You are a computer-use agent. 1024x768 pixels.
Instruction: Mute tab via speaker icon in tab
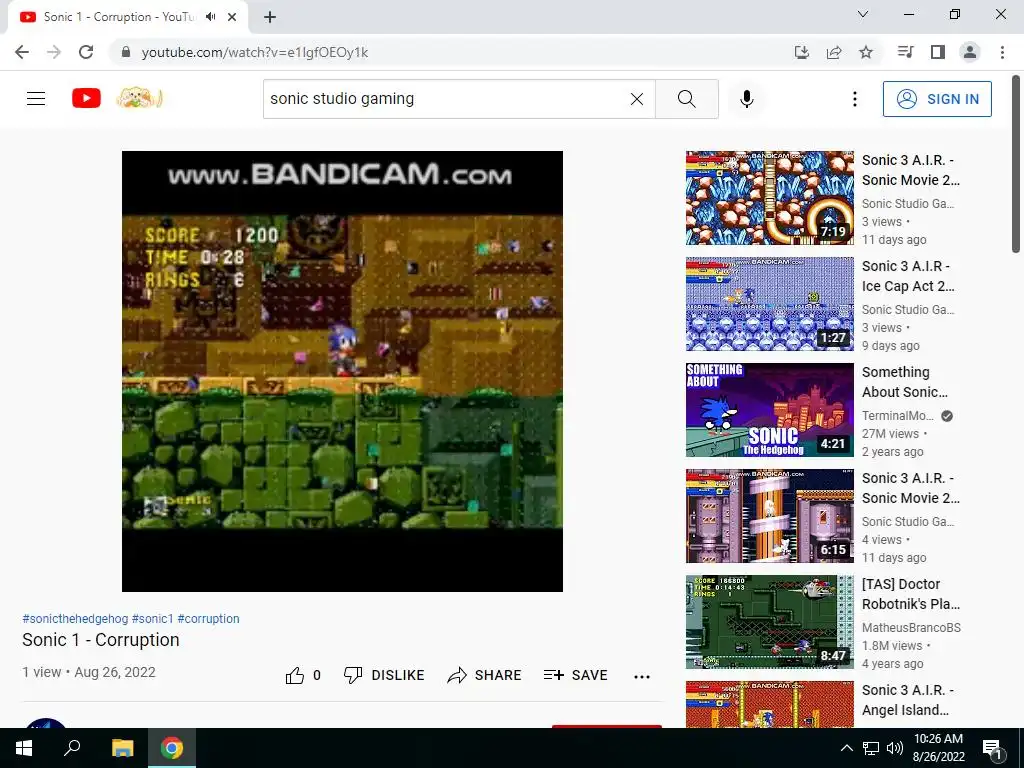coord(210,17)
